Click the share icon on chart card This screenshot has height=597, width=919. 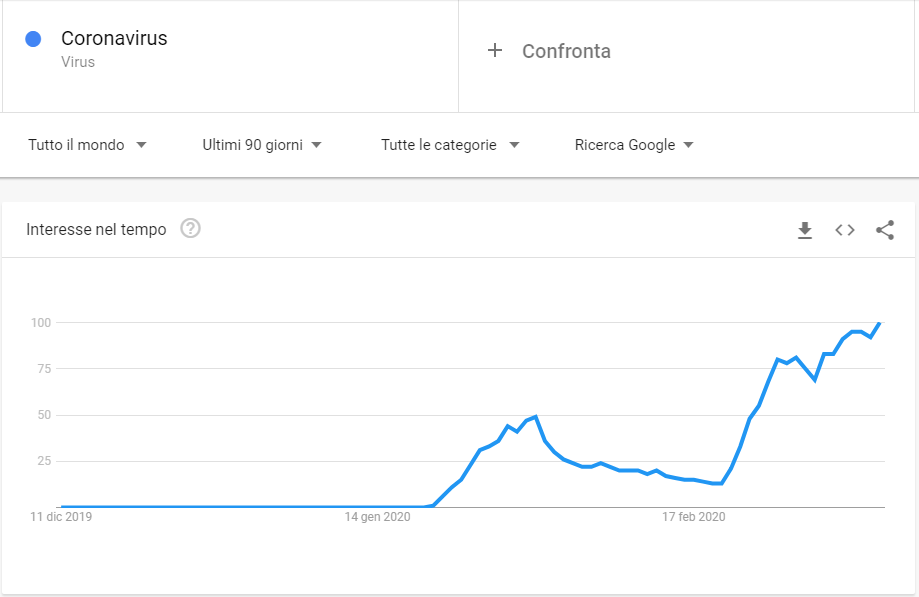(x=885, y=230)
